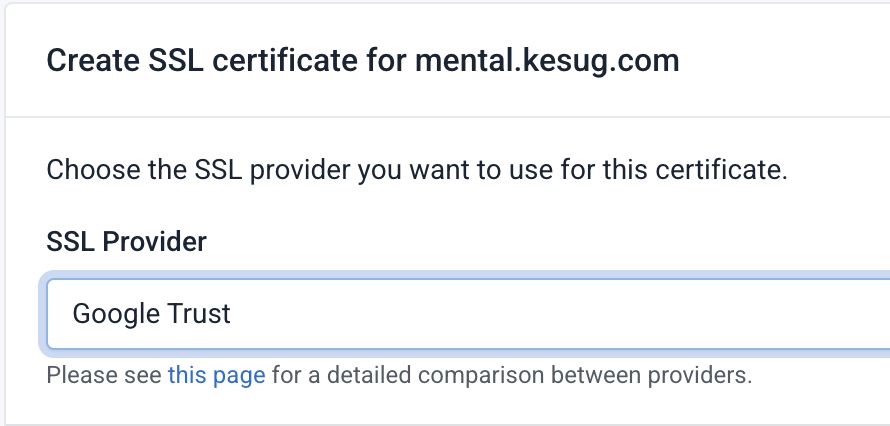Screen dimensions: 890x426
Task: Click the "SSL Provider" field label
Action: coord(126,241)
